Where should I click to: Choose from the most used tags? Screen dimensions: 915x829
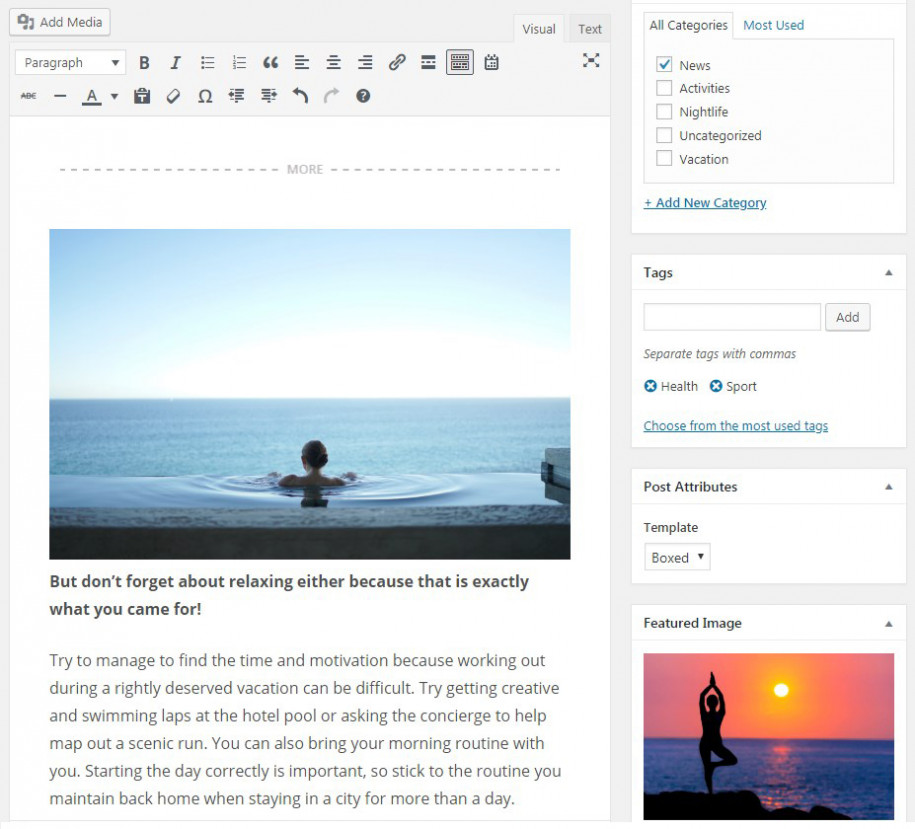click(735, 425)
